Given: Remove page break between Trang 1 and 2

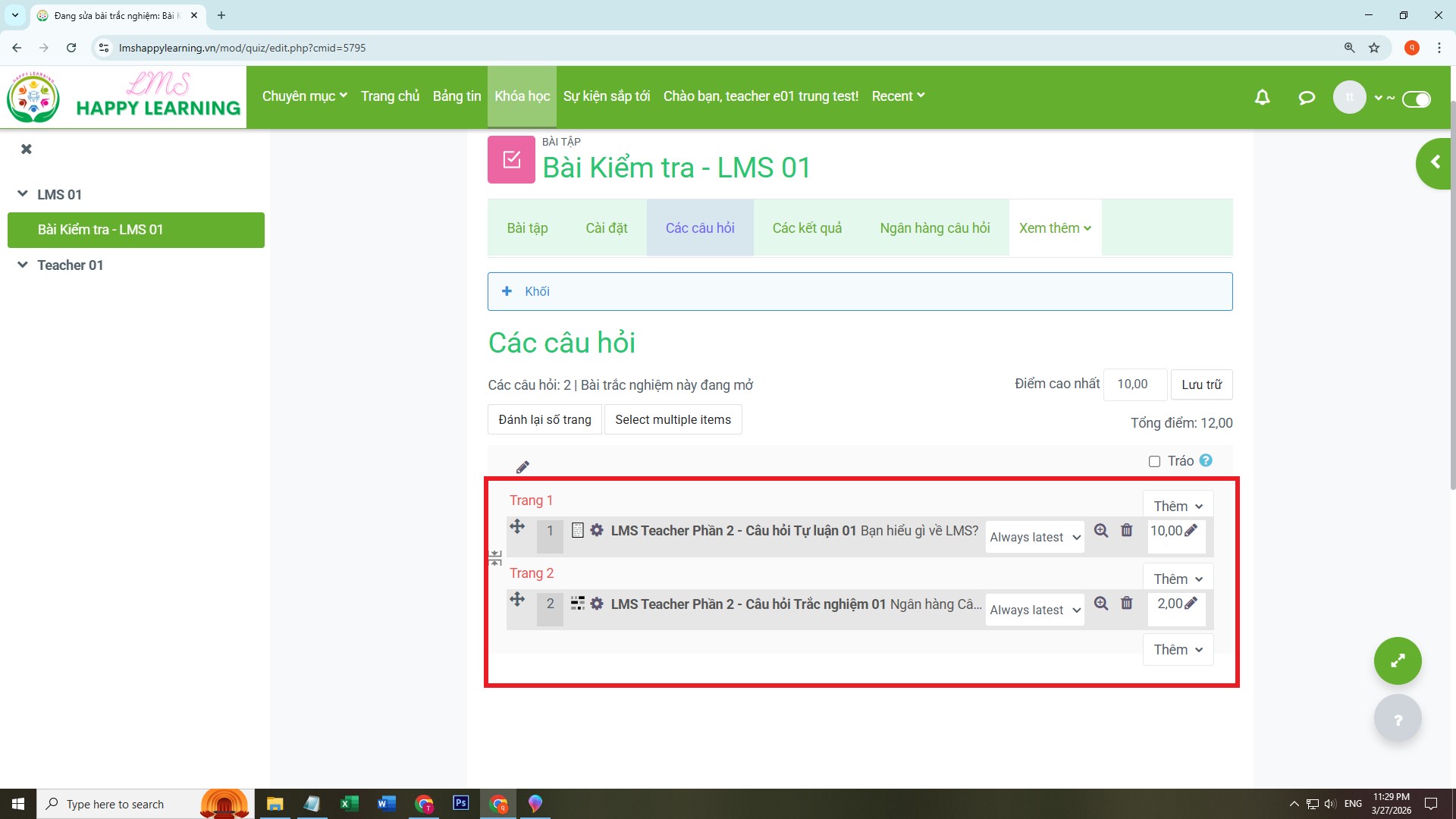Looking at the screenshot, I should [495, 558].
